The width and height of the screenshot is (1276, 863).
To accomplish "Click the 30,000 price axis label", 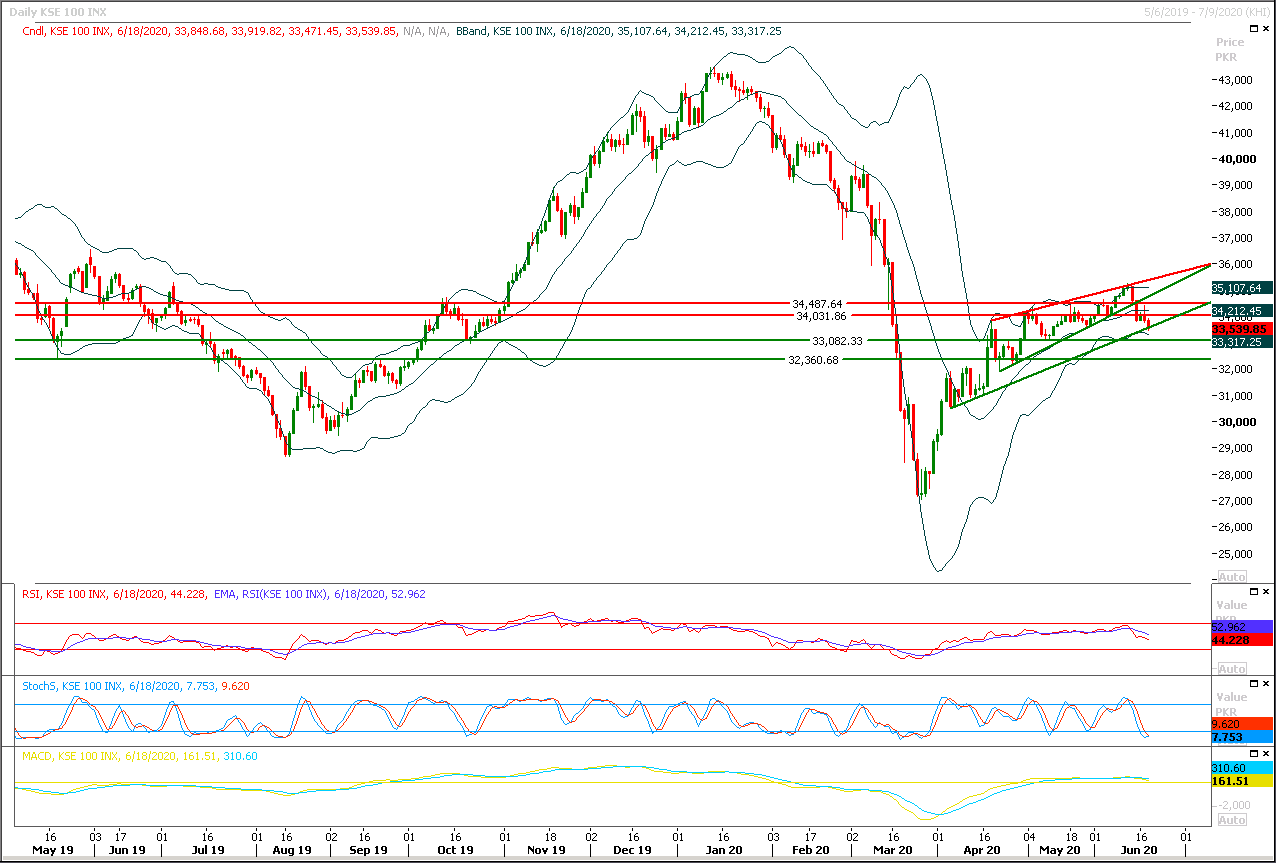I will pos(1238,422).
